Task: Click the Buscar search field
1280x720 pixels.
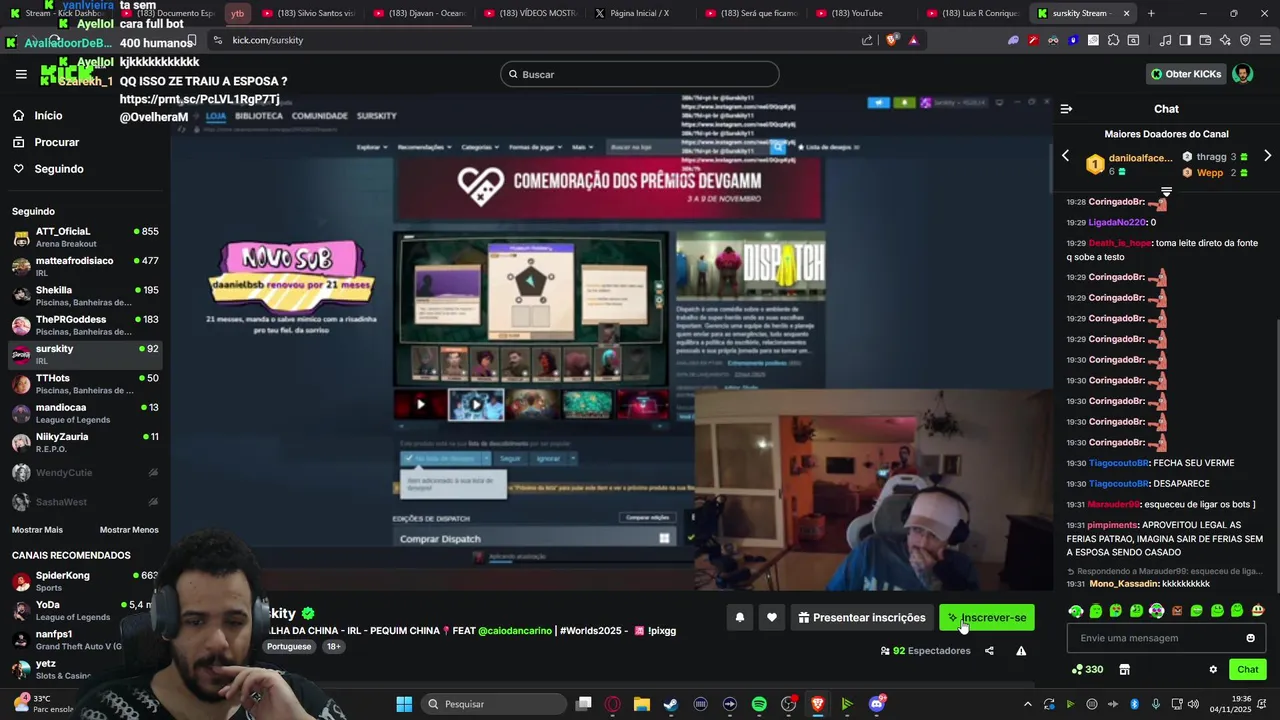Action: pos(640,74)
